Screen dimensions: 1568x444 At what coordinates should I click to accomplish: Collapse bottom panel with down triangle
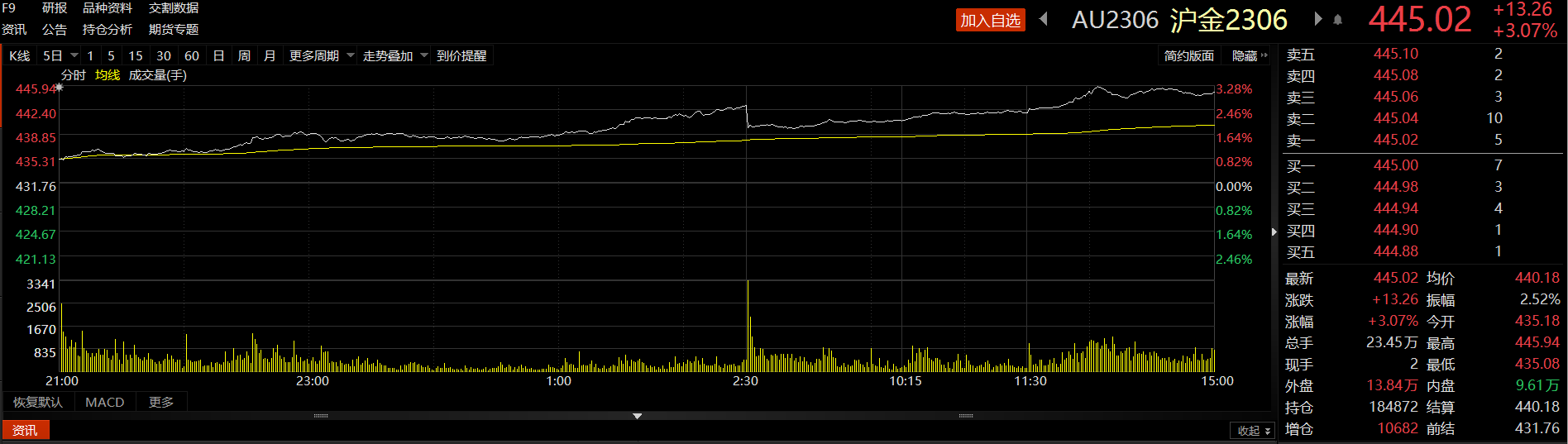point(637,416)
